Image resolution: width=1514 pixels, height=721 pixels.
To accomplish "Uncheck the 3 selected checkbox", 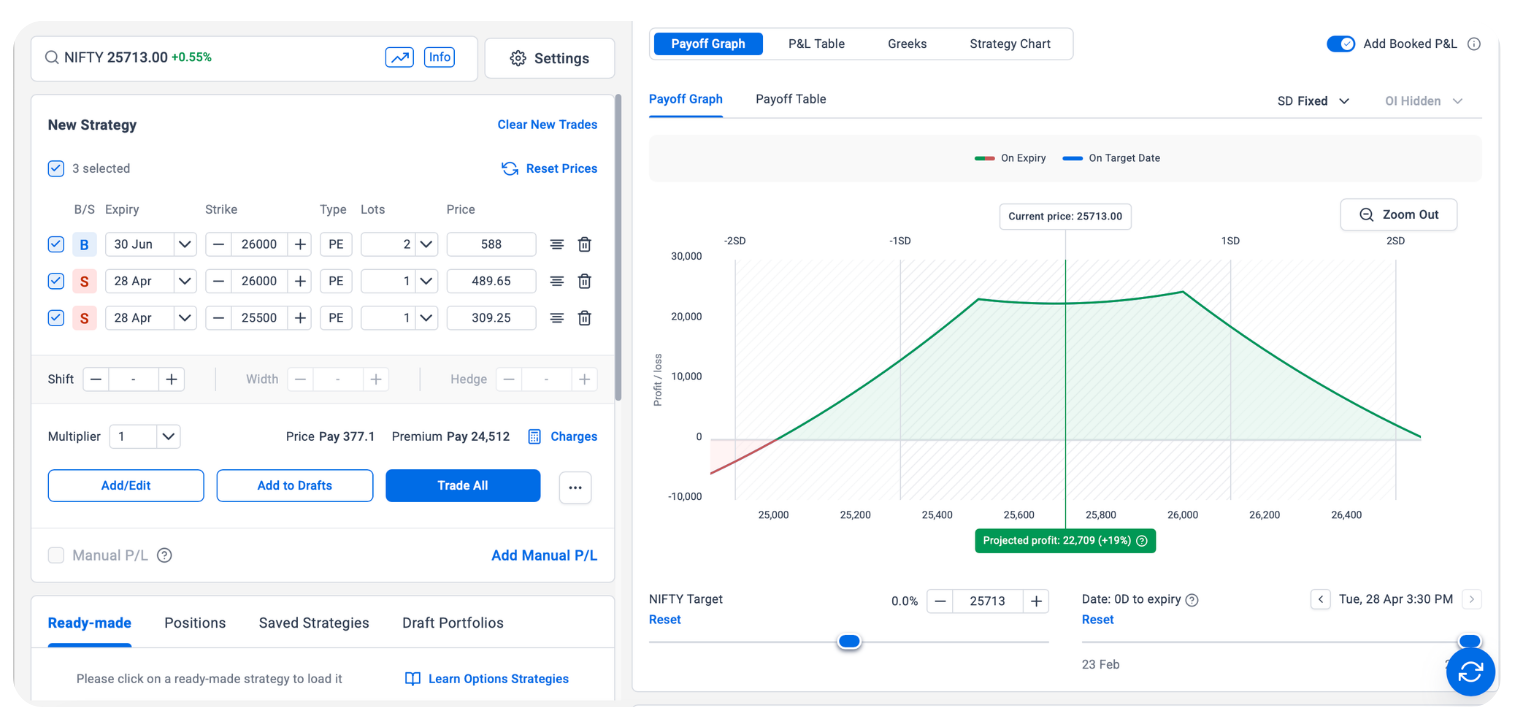I will coord(56,168).
